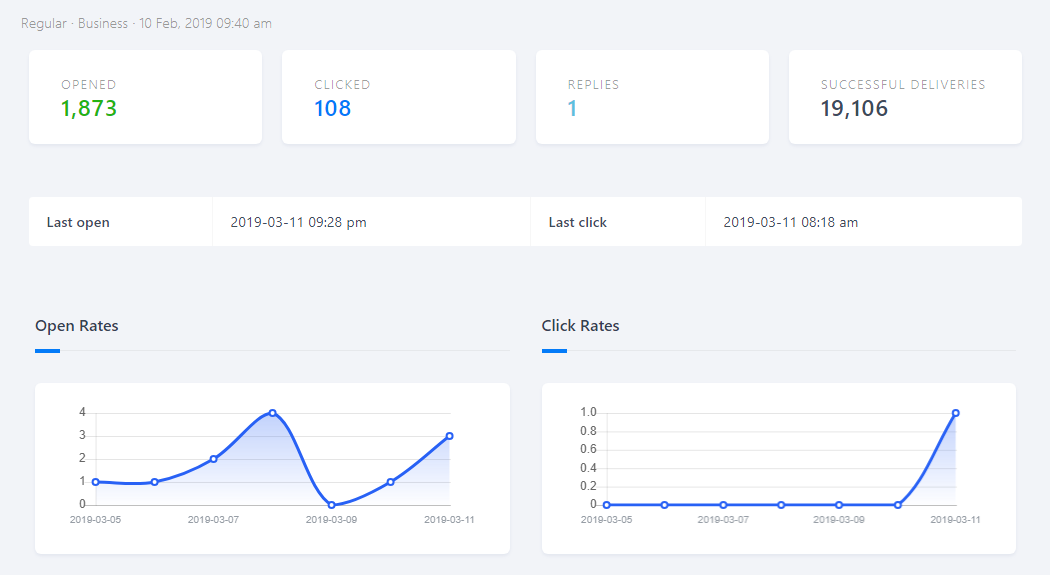Click the 2019-03-11 axis label in Click Rates

[x=955, y=519]
